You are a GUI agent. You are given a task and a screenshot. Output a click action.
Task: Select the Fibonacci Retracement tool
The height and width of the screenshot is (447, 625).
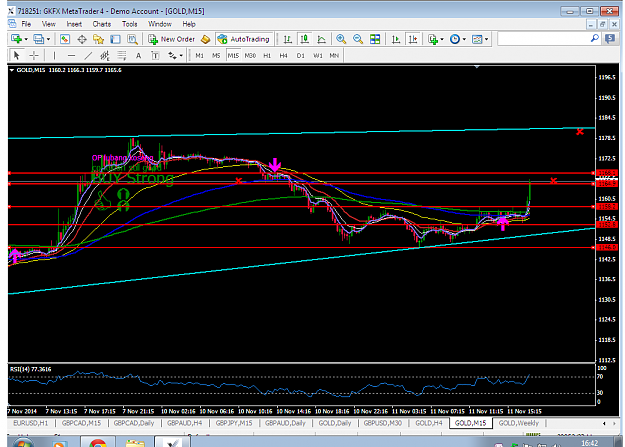pos(122,55)
